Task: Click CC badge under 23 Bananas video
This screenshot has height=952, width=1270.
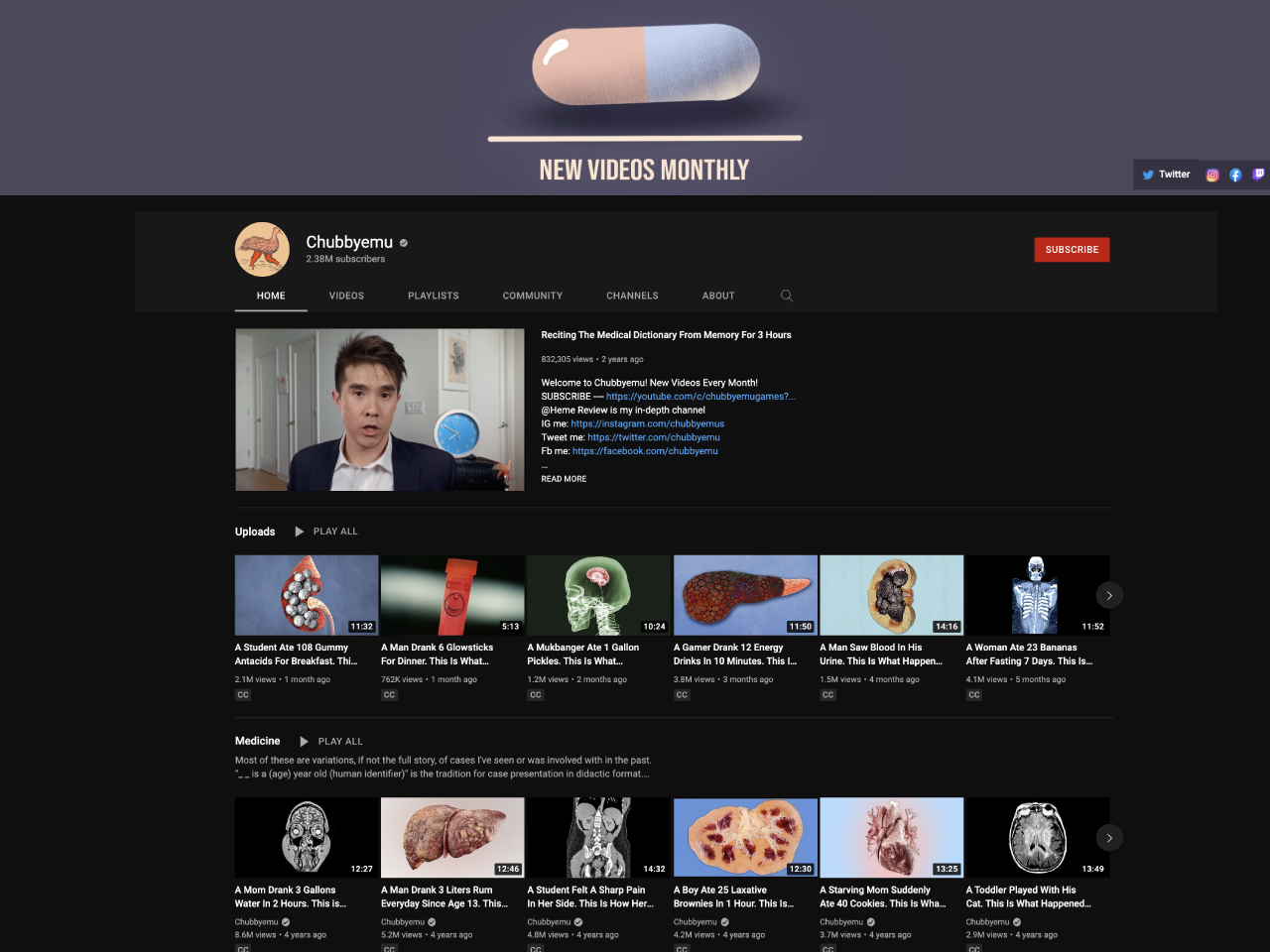Action: tap(974, 695)
